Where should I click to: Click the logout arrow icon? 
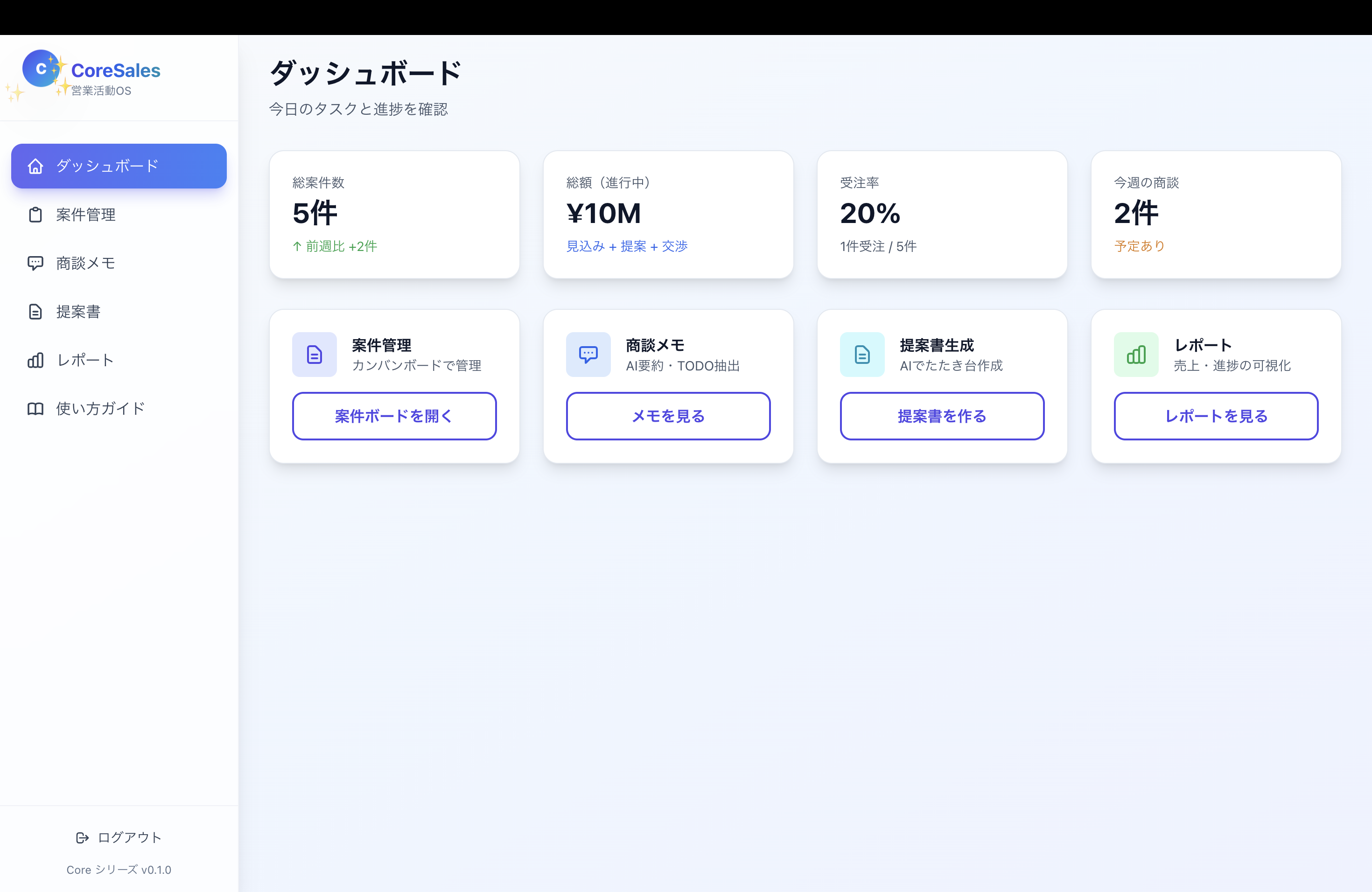(82, 837)
